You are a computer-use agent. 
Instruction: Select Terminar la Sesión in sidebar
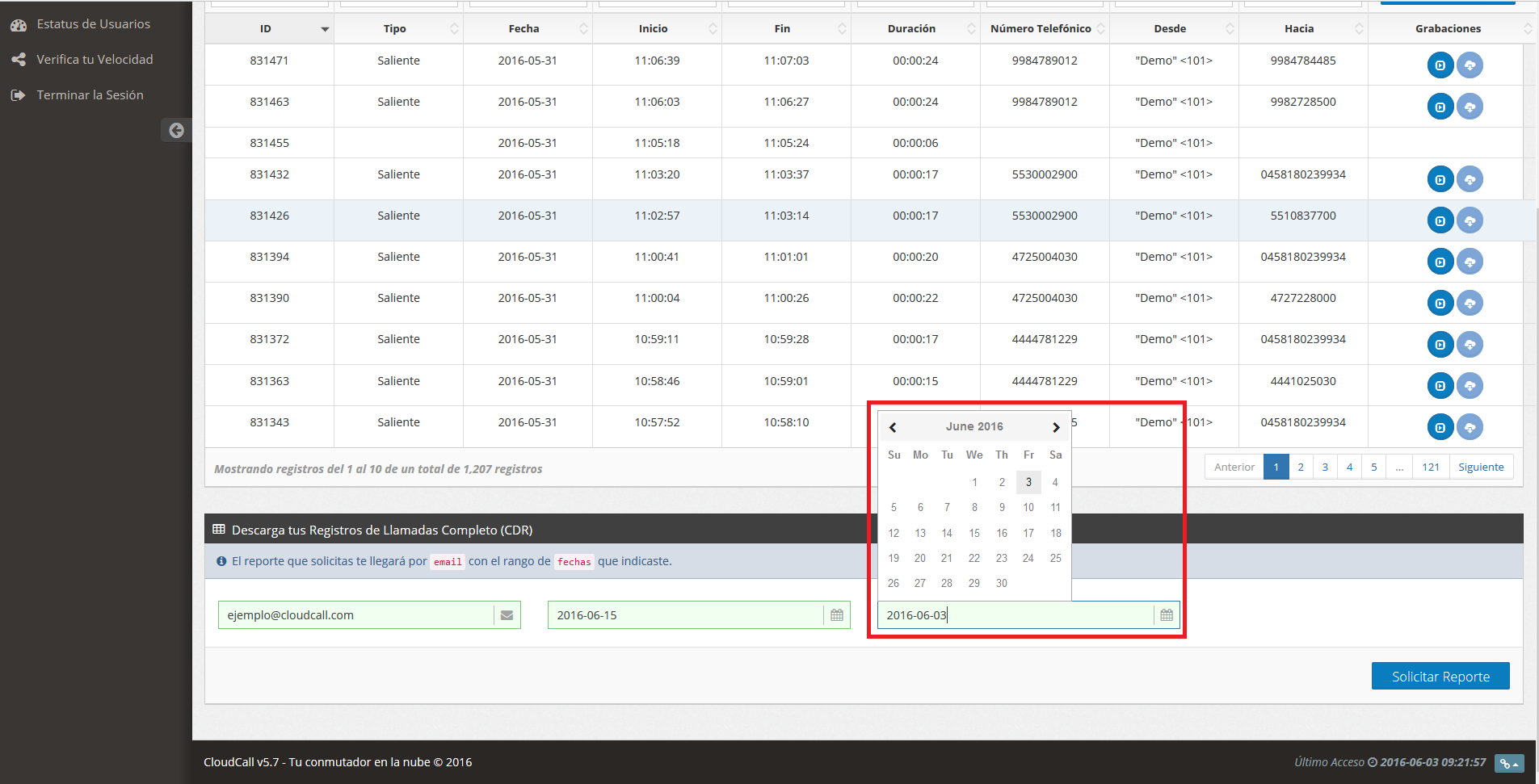pos(78,95)
